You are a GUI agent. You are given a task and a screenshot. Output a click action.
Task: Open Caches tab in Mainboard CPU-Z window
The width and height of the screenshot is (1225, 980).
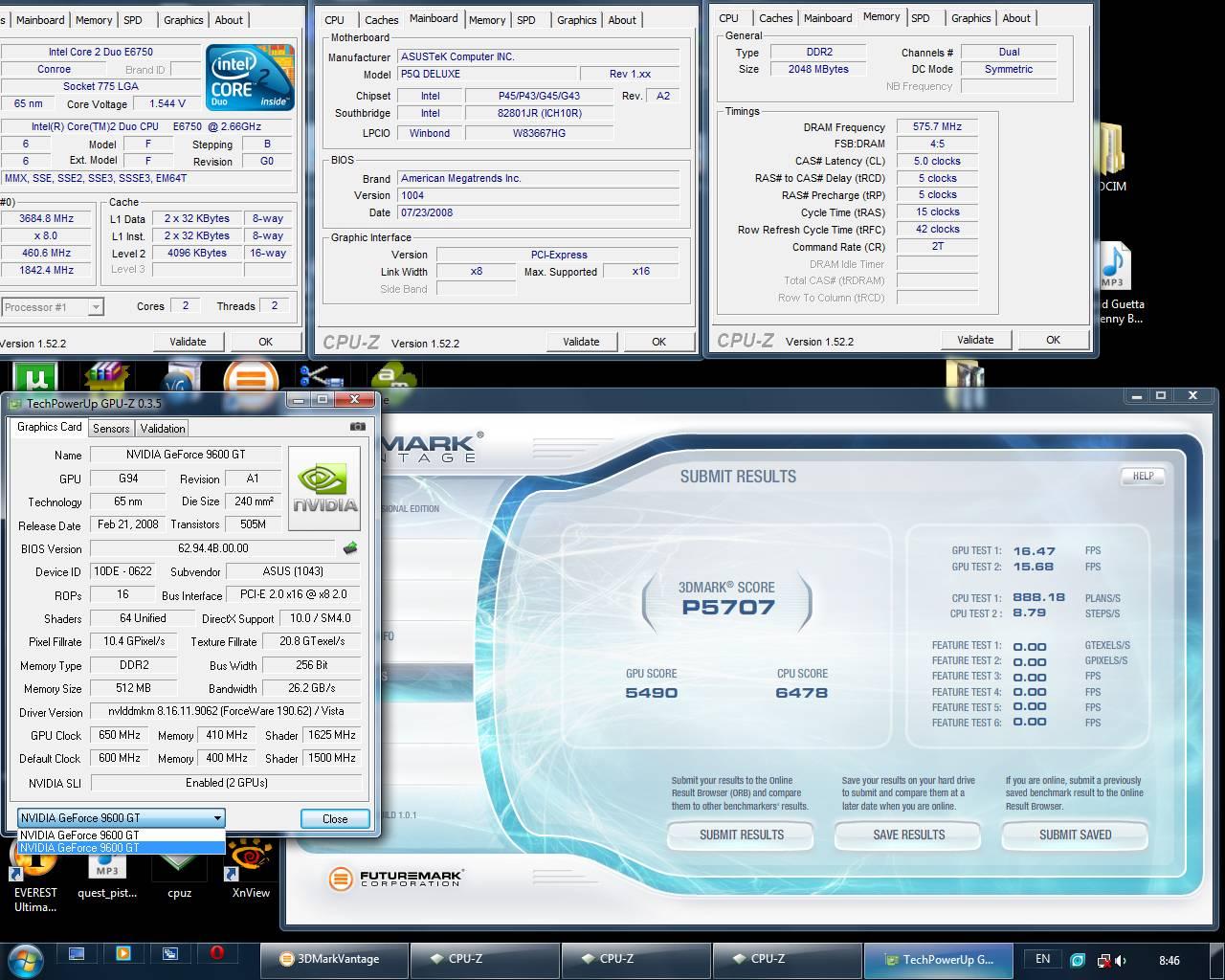click(x=381, y=20)
